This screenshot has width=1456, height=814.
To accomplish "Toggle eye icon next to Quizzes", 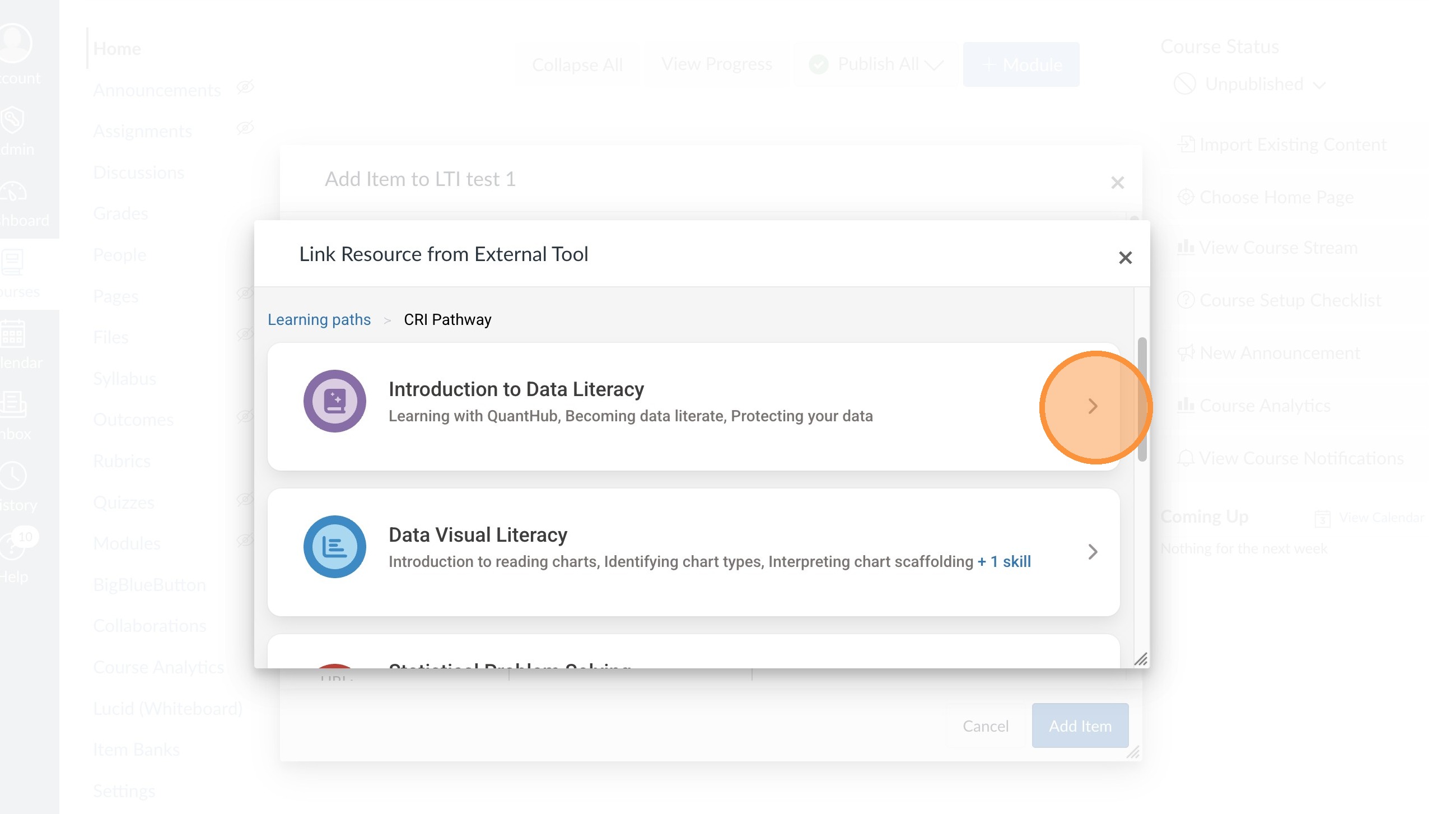I will point(245,499).
